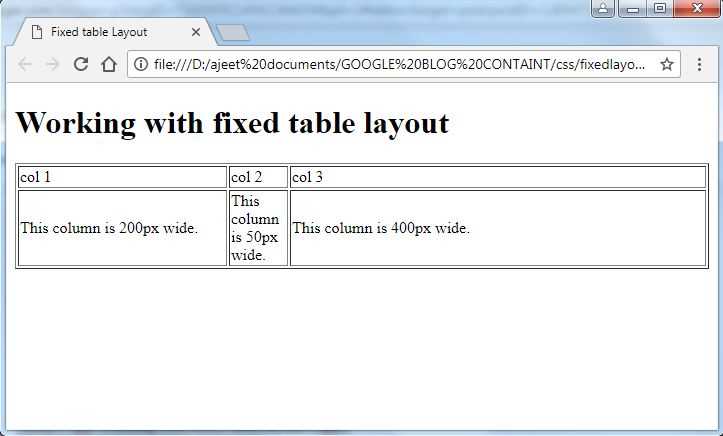Open the home page icon
The image size is (723, 436).
(109, 64)
